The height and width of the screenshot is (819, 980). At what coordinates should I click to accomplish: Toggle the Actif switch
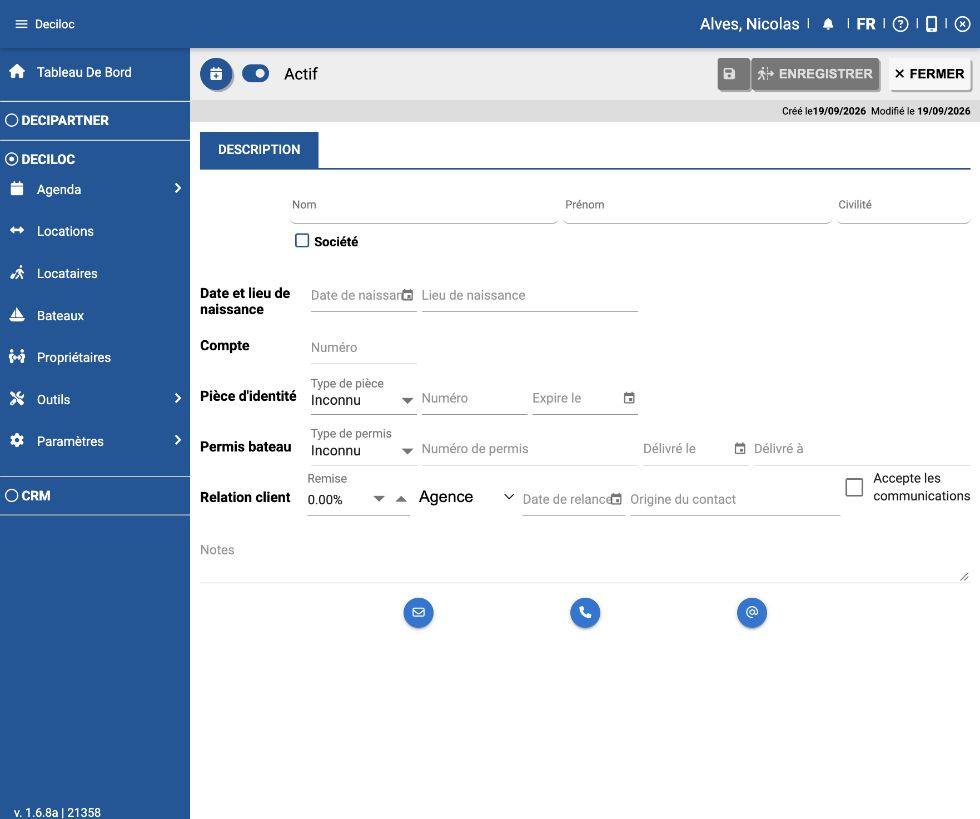pyautogui.click(x=256, y=74)
